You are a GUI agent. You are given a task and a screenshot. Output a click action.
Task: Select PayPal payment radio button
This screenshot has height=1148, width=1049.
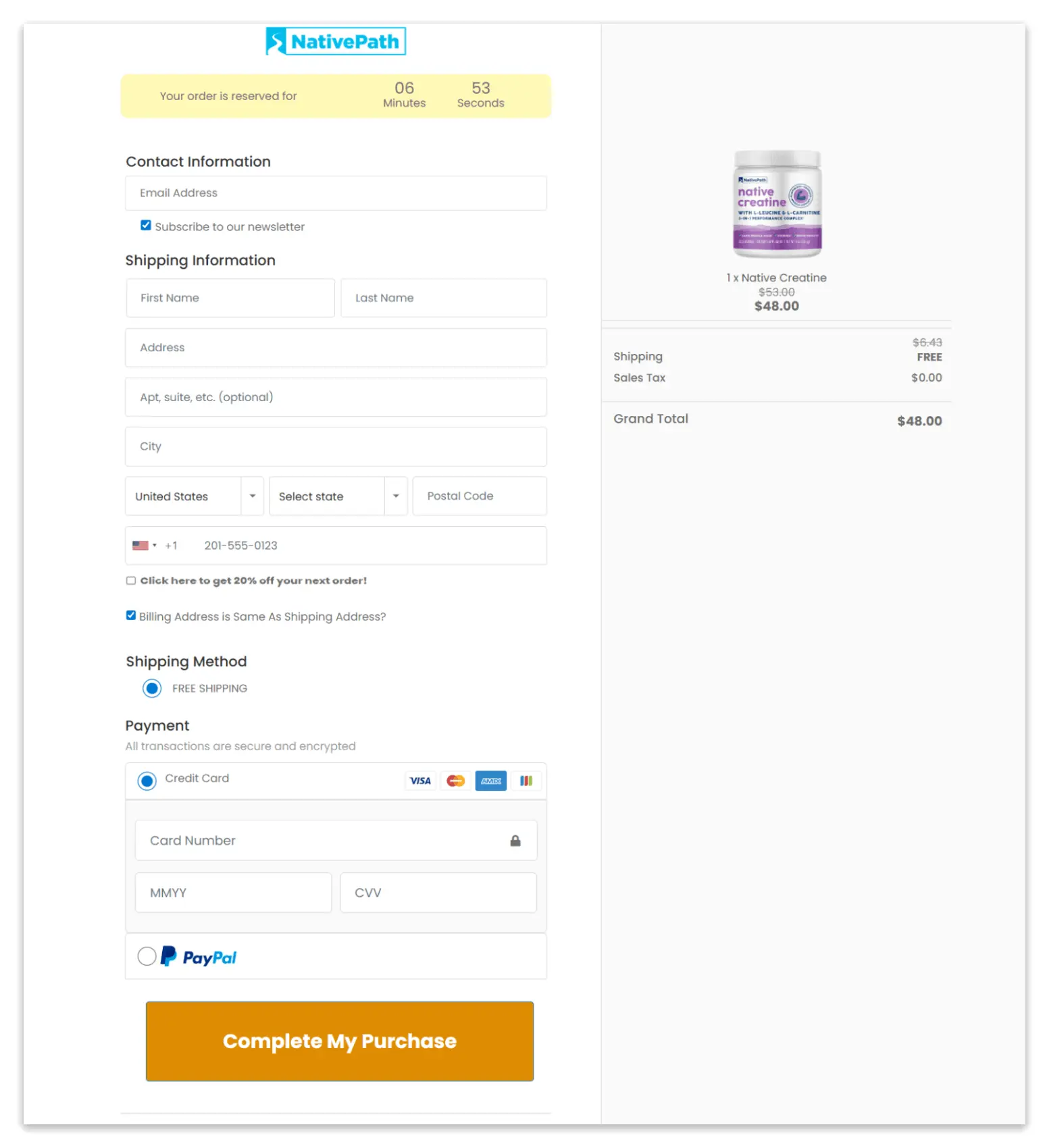pyautogui.click(x=147, y=956)
